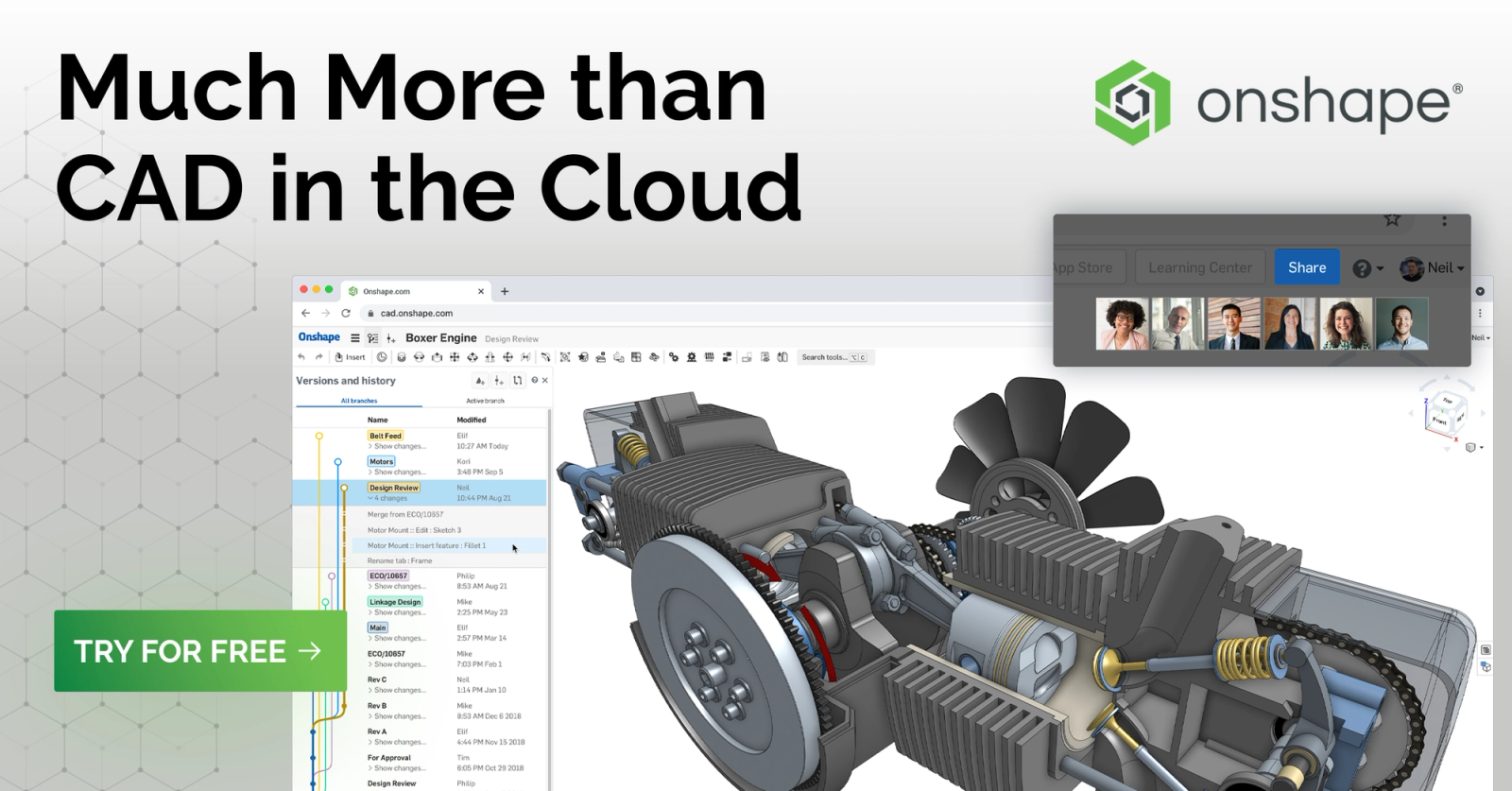Open the help question mark dropdown
Viewport: 1512px width, 791px height.
1367,268
